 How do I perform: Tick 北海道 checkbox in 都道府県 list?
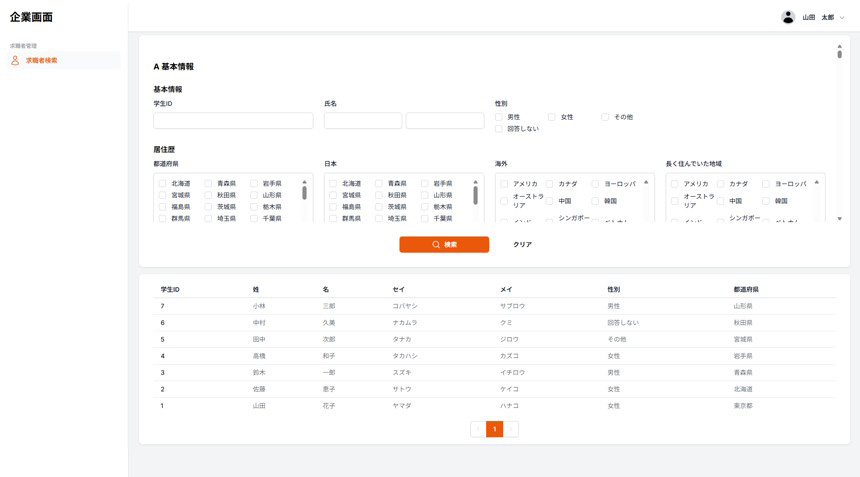(x=162, y=184)
